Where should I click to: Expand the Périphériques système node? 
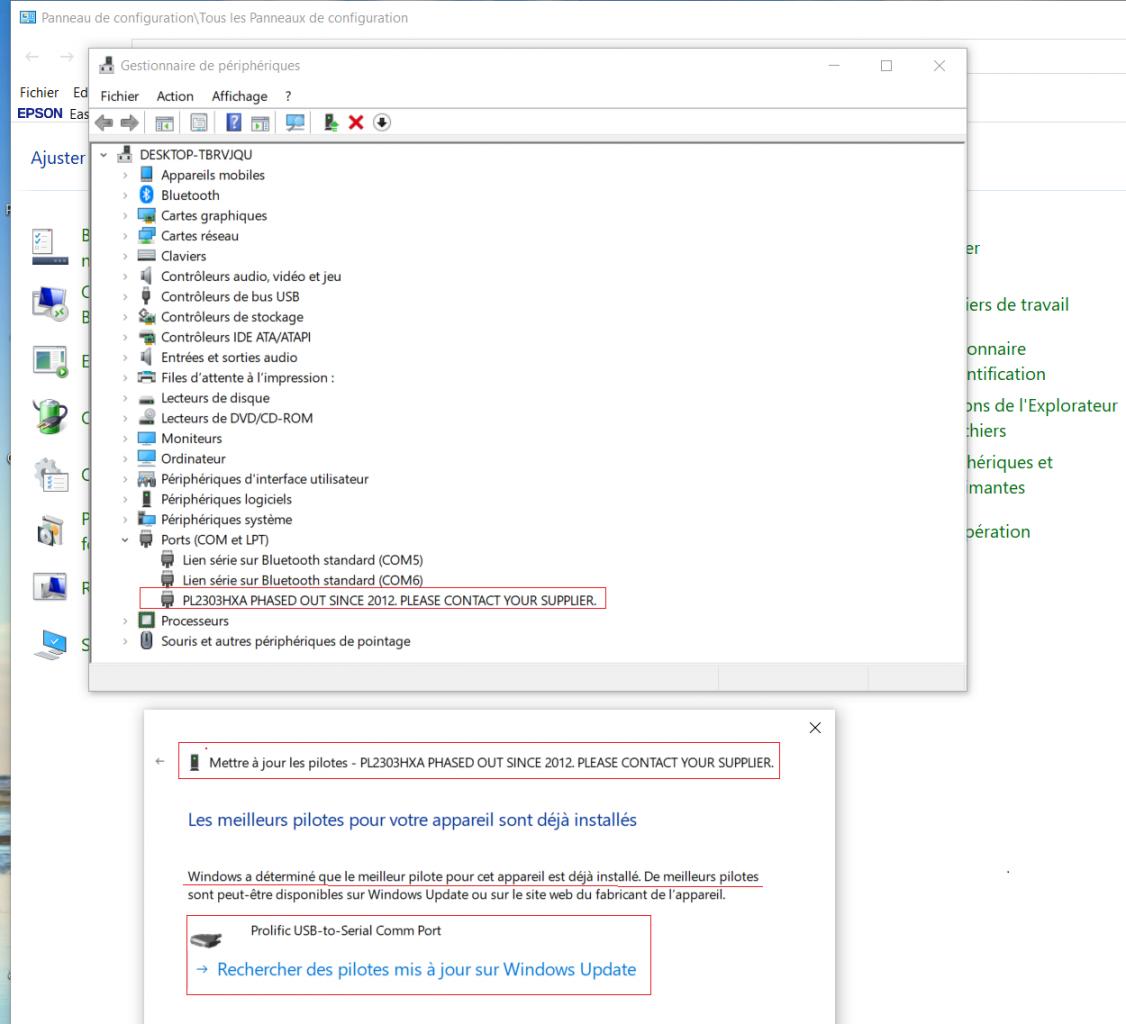coord(125,519)
